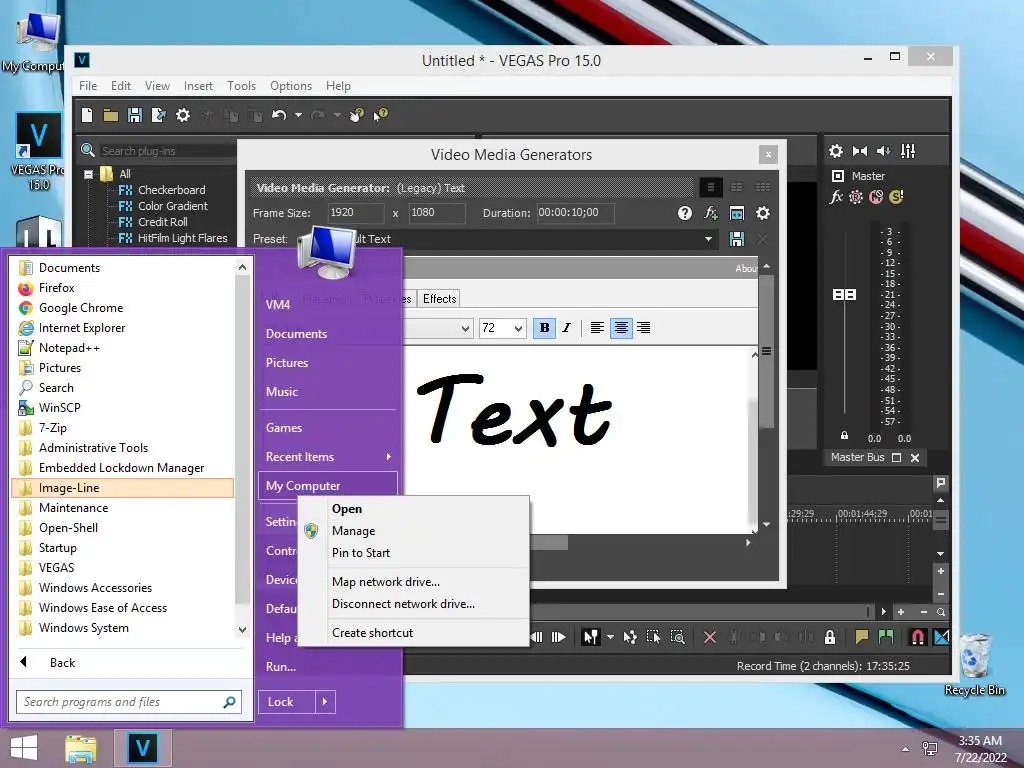1024x768 pixels.
Task: Open the edit tool dropdown arrow
Action: coord(610,637)
